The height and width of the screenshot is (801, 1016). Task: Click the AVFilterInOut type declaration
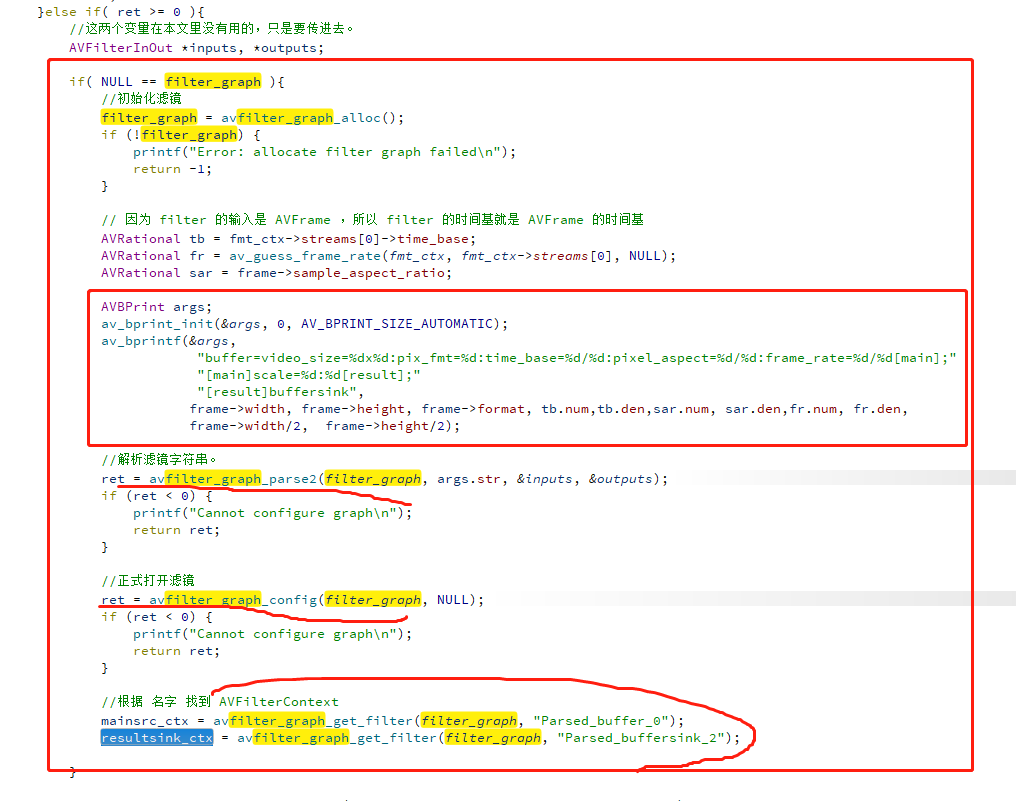[120, 48]
